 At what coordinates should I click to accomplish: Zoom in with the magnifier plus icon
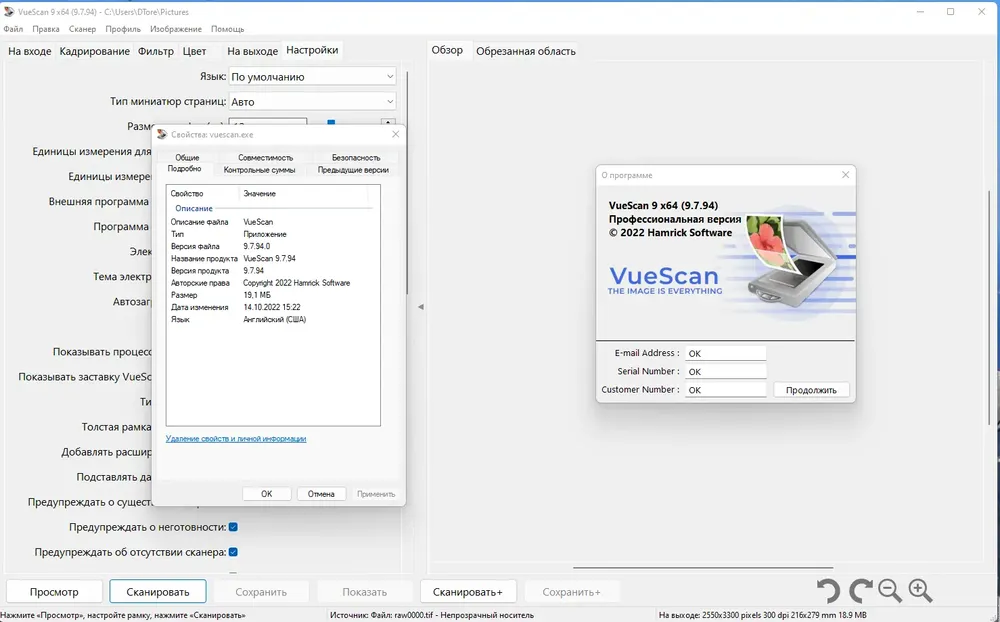(920, 591)
